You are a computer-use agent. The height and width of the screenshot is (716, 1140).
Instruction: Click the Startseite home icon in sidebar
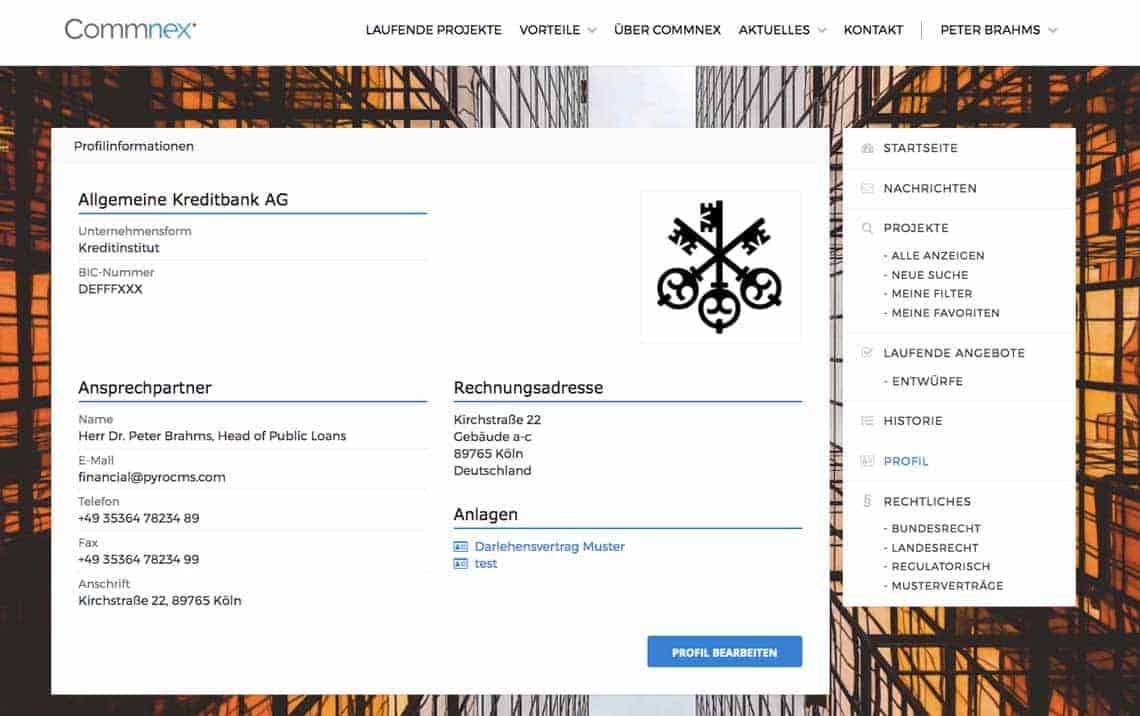click(x=867, y=148)
